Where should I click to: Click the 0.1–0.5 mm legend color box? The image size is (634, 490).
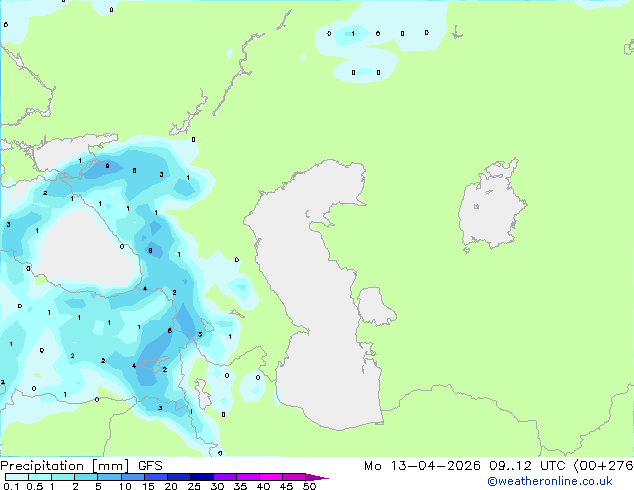click(x=17, y=477)
